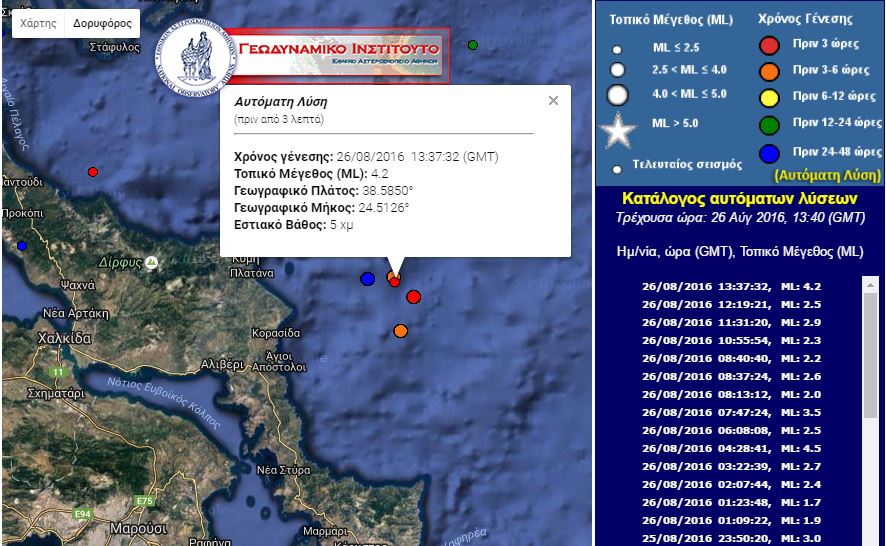This screenshot has height=546, width=886.
Task: Select catalog entry 12:19:21 ML 2.5
Action: pyautogui.click(x=731, y=305)
